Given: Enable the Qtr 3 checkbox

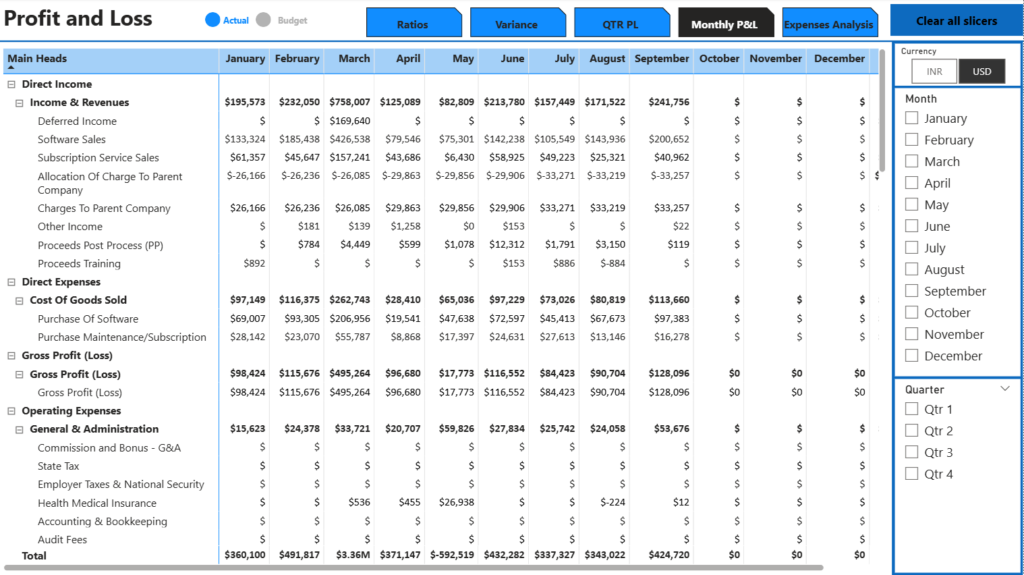Looking at the screenshot, I should pos(911,453).
